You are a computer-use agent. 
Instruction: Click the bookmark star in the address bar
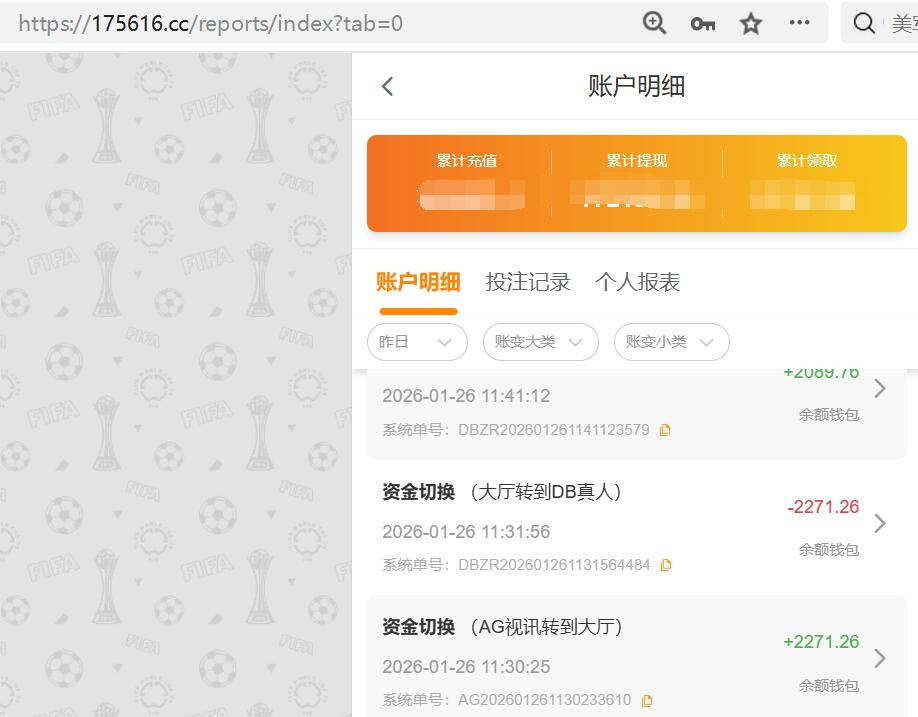click(x=750, y=22)
